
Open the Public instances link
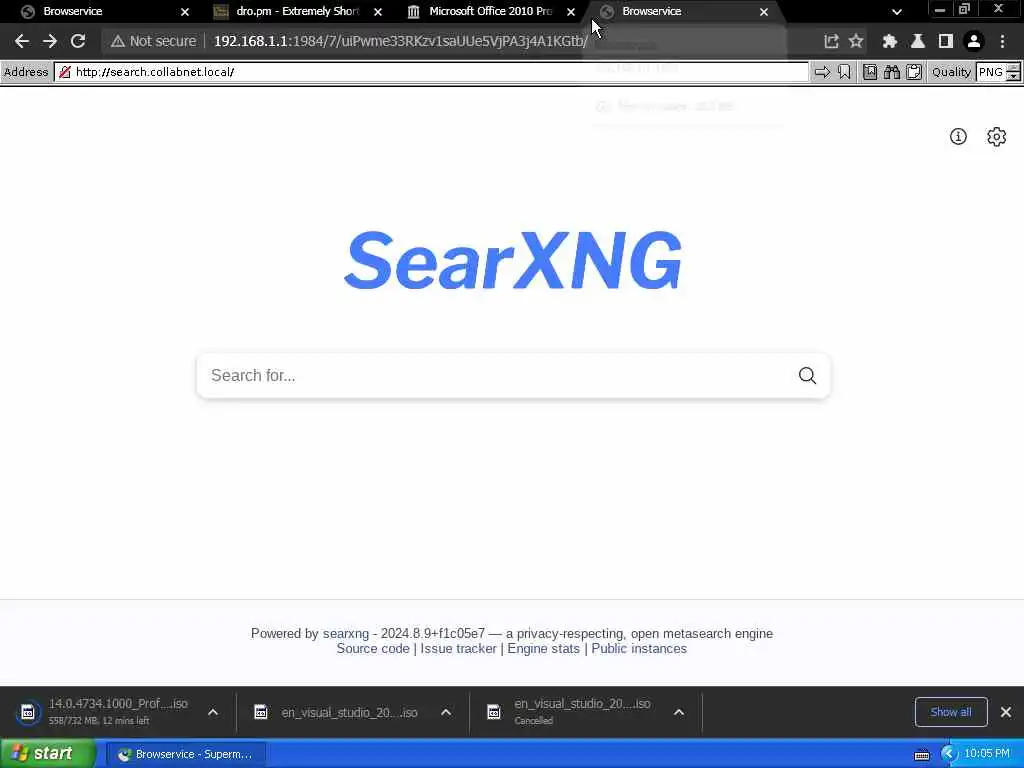tap(639, 648)
